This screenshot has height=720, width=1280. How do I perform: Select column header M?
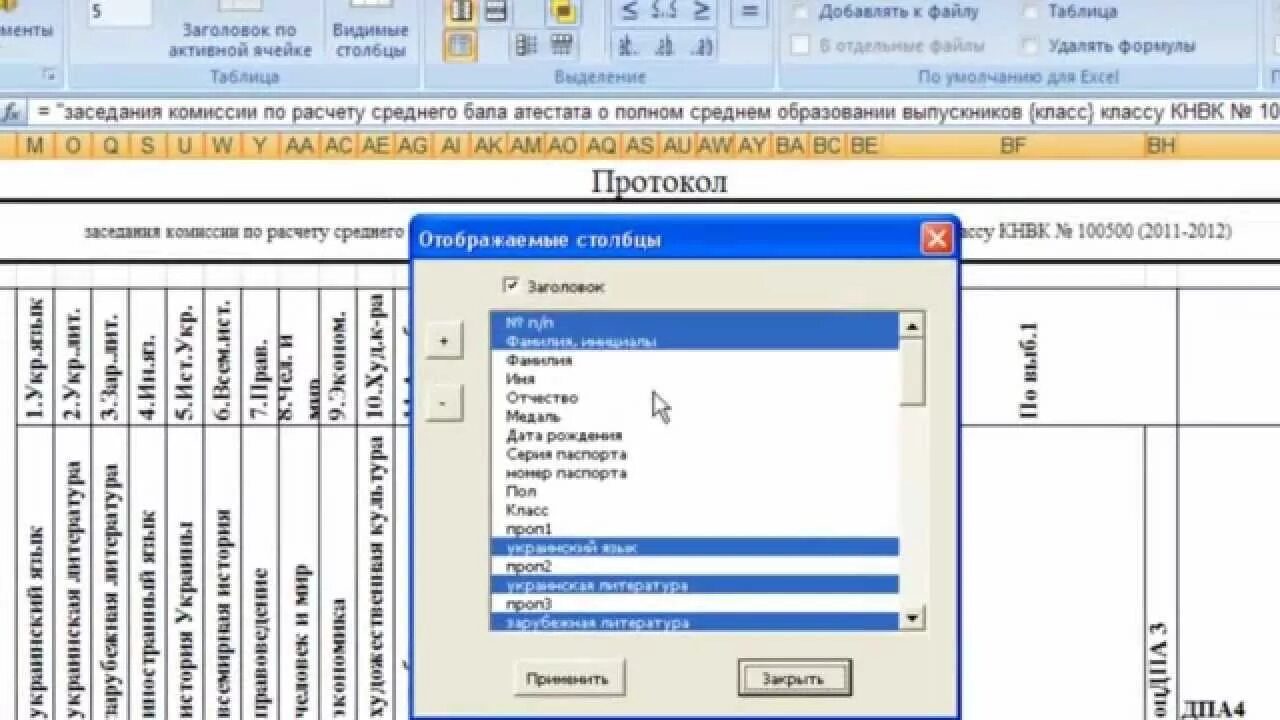(x=35, y=146)
